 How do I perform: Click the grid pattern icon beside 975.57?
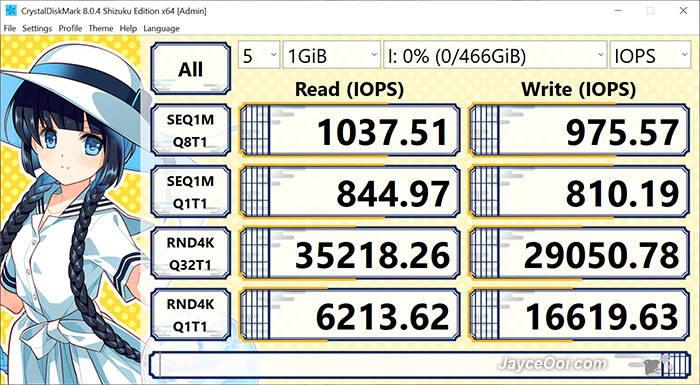[x=484, y=130]
